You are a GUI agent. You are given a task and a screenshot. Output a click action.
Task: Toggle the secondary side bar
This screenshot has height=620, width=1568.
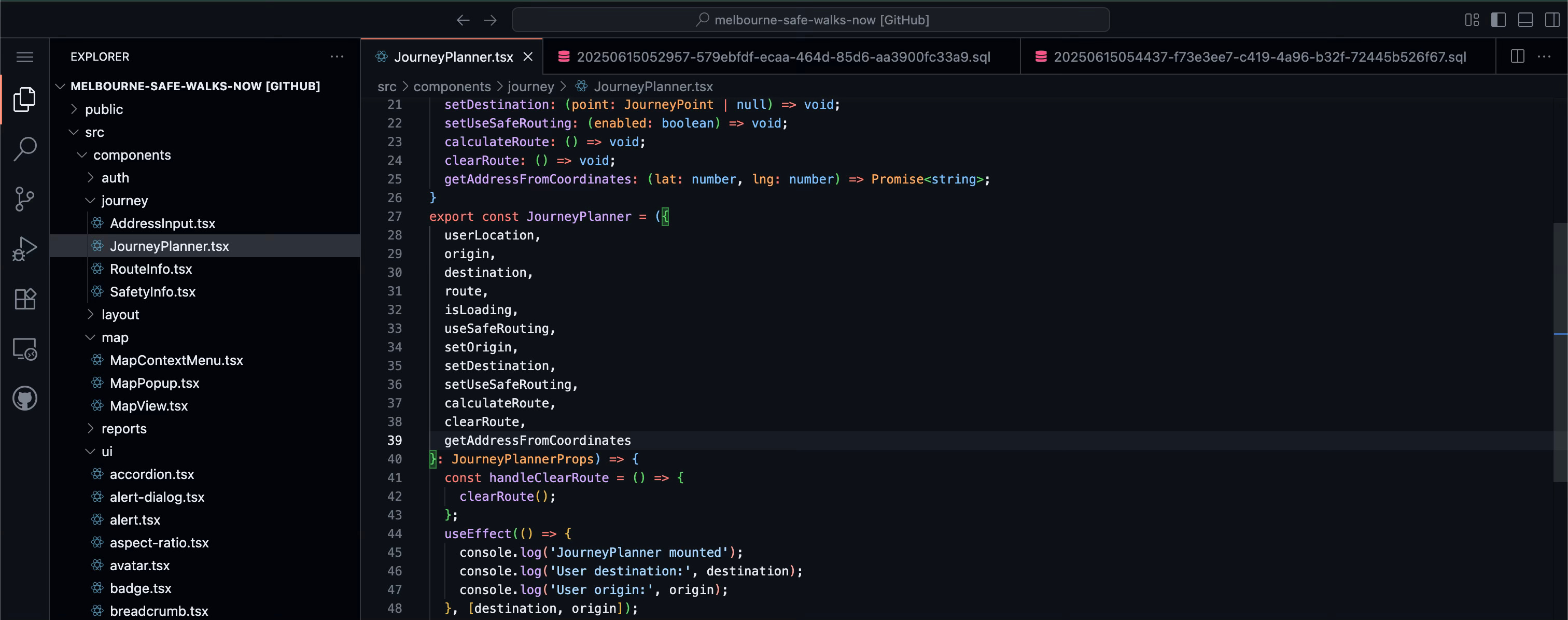tap(1551, 20)
